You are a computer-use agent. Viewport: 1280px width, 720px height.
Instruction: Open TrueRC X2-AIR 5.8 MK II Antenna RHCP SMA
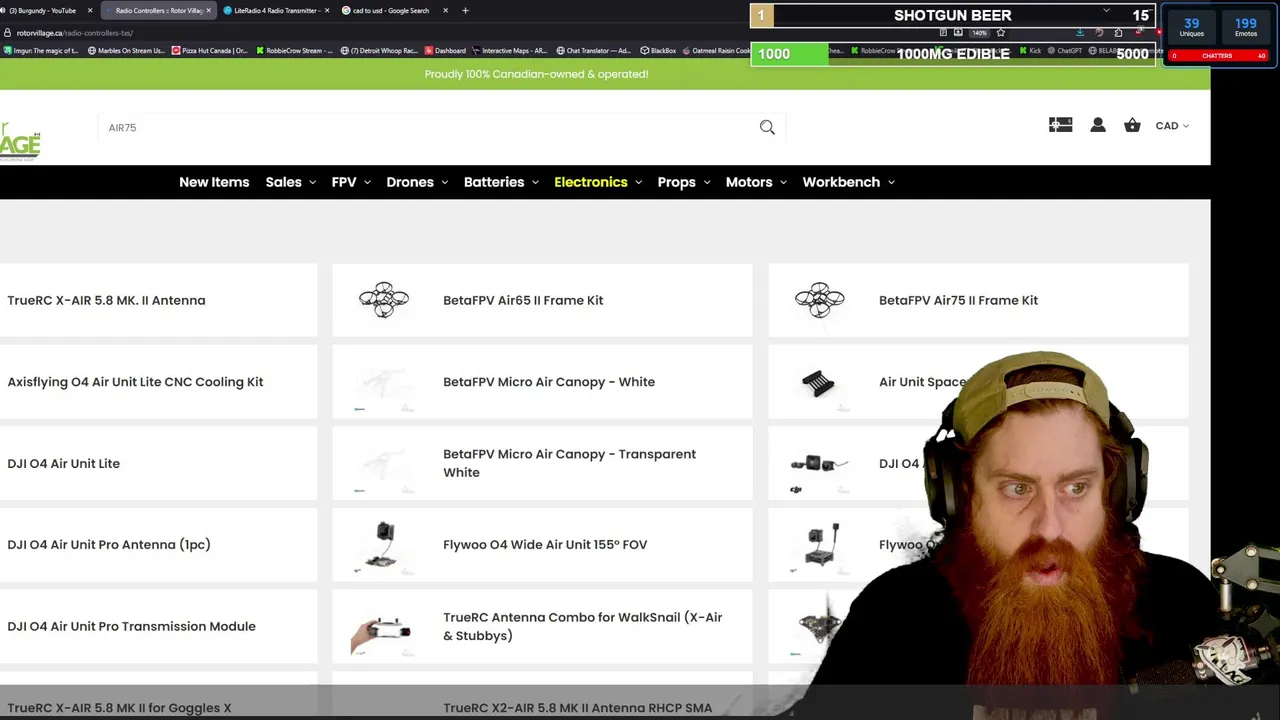(x=577, y=708)
